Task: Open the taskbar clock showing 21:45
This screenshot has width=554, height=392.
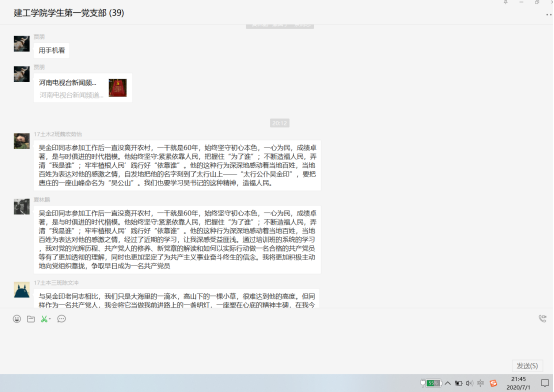Action: coord(518,383)
